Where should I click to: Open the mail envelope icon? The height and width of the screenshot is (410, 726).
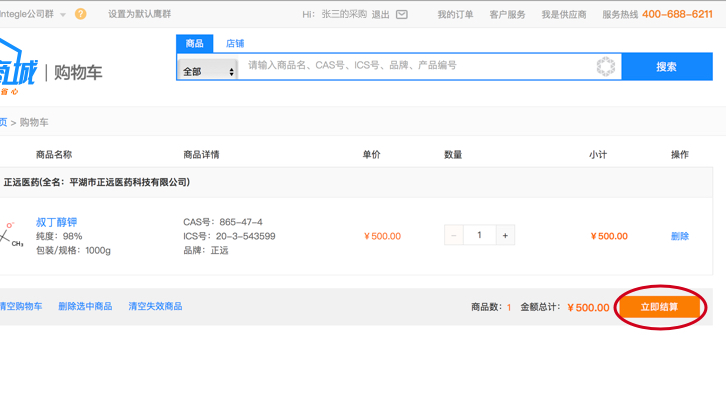click(402, 14)
